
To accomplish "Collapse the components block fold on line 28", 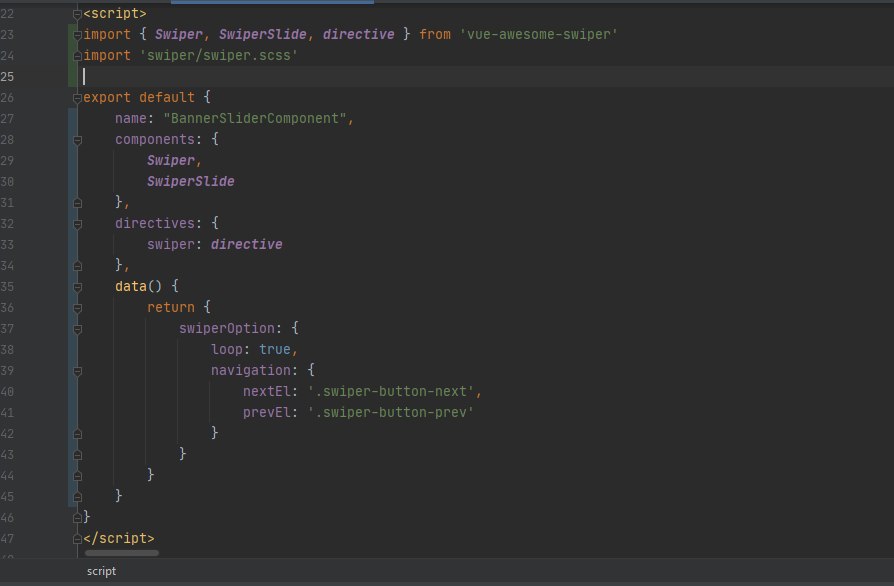I will (x=78, y=140).
